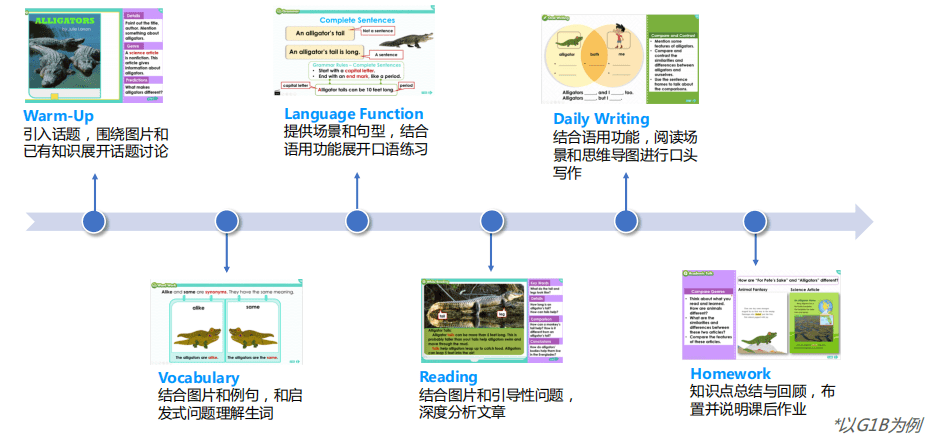
Task: Select the timeline dot above the Homework stage
Action: pos(755,222)
